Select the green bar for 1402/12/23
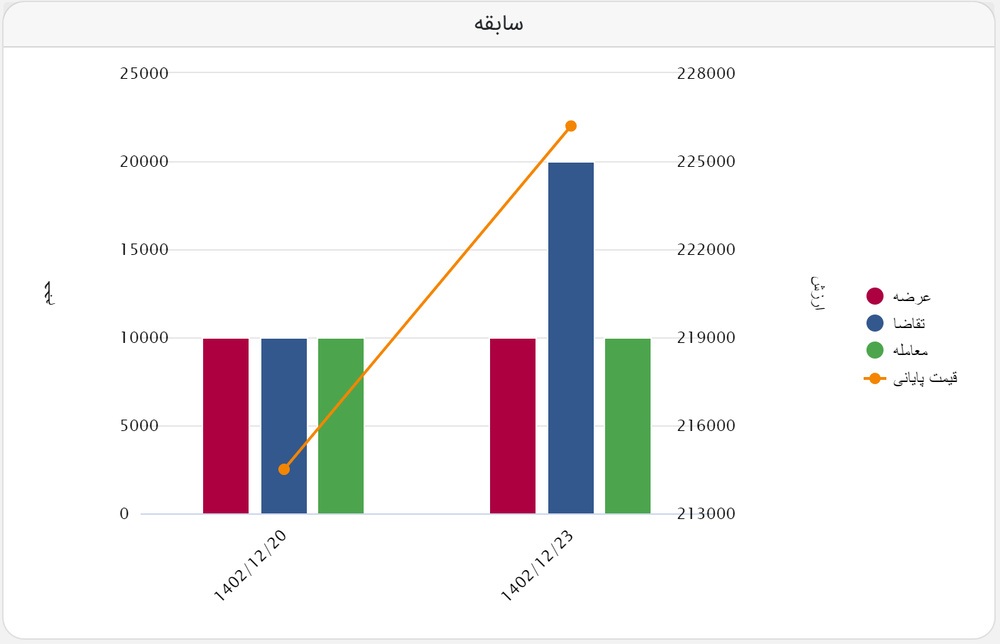 click(628, 426)
